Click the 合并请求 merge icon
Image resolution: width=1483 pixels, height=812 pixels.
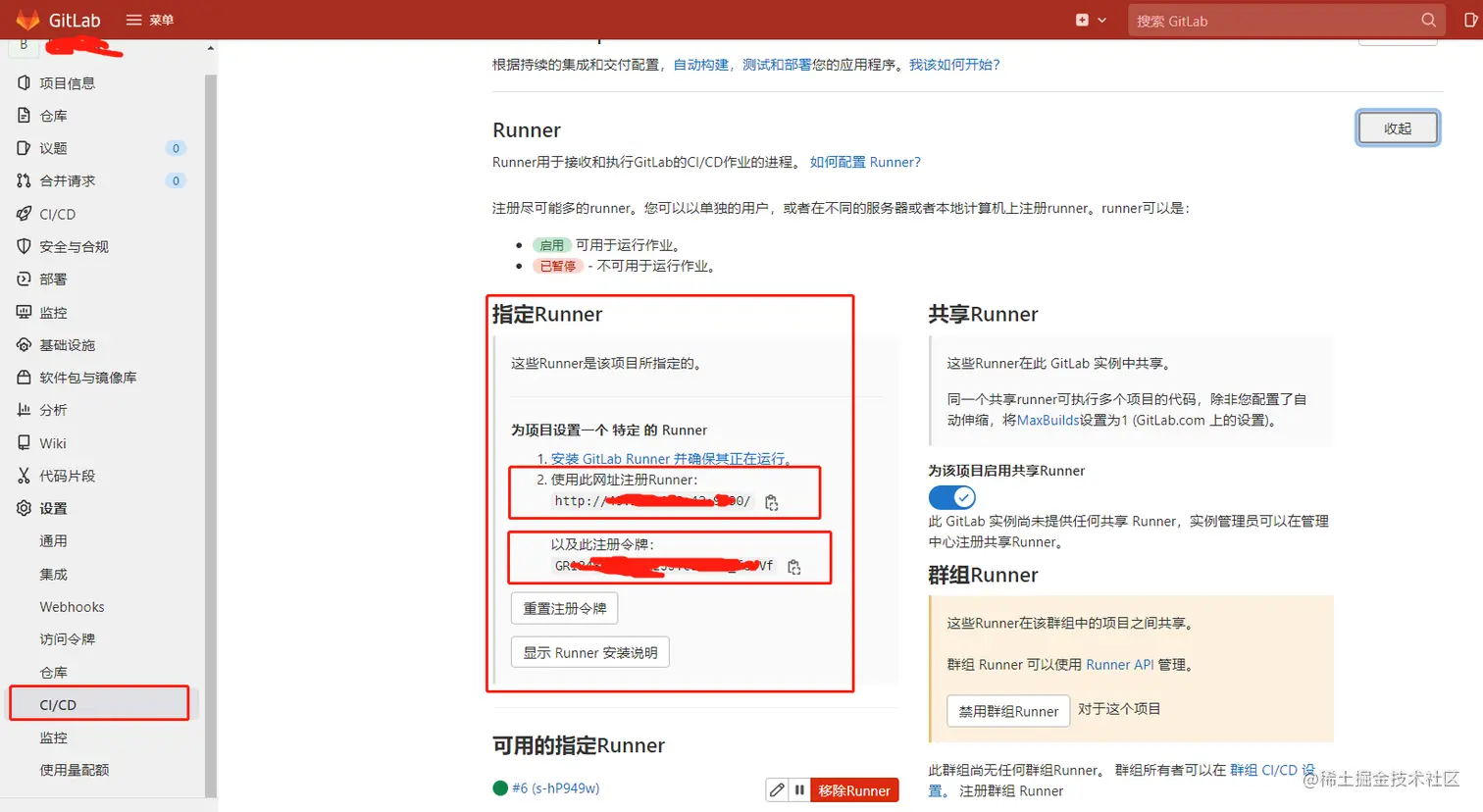coord(25,180)
